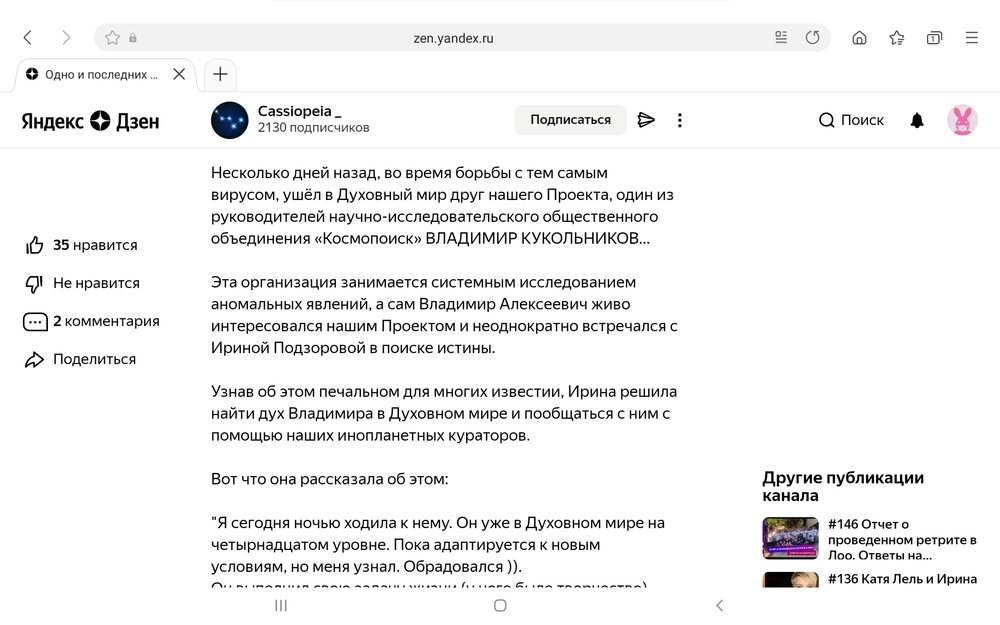Show open tabs switcher
The height and width of the screenshot is (625, 1000).
[x=934, y=38]
